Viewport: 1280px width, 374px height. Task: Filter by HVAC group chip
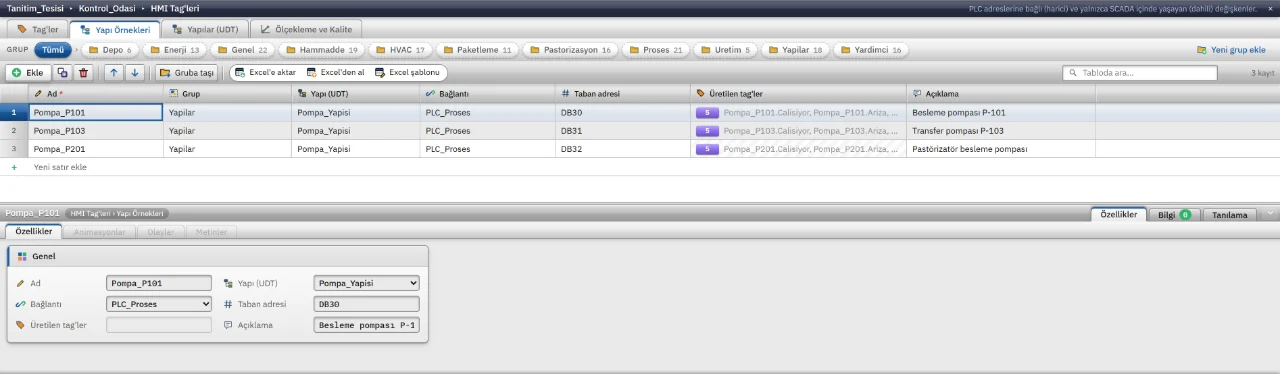pos(400,49)
